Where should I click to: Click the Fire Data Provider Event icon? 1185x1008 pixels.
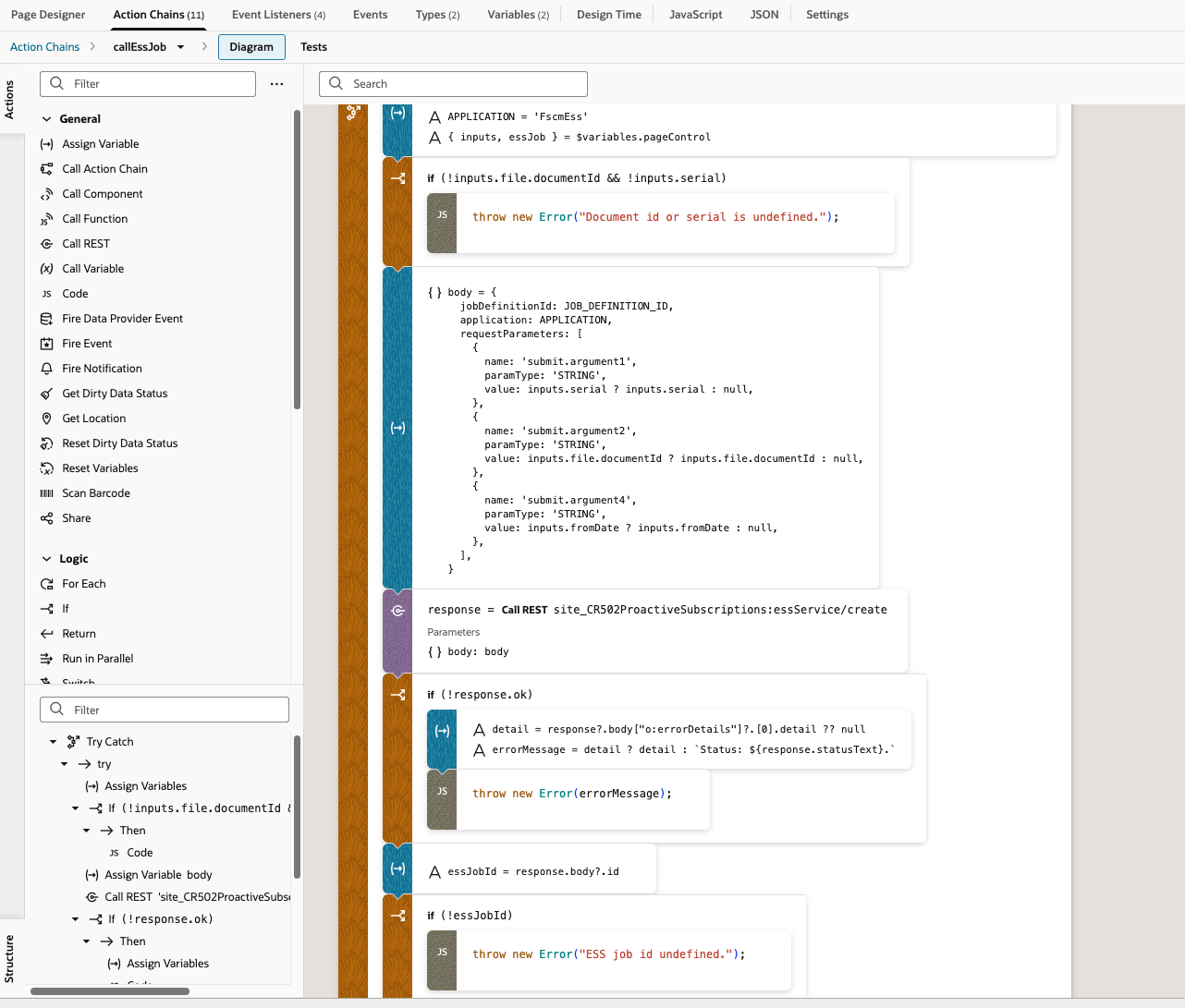[46, 319]
